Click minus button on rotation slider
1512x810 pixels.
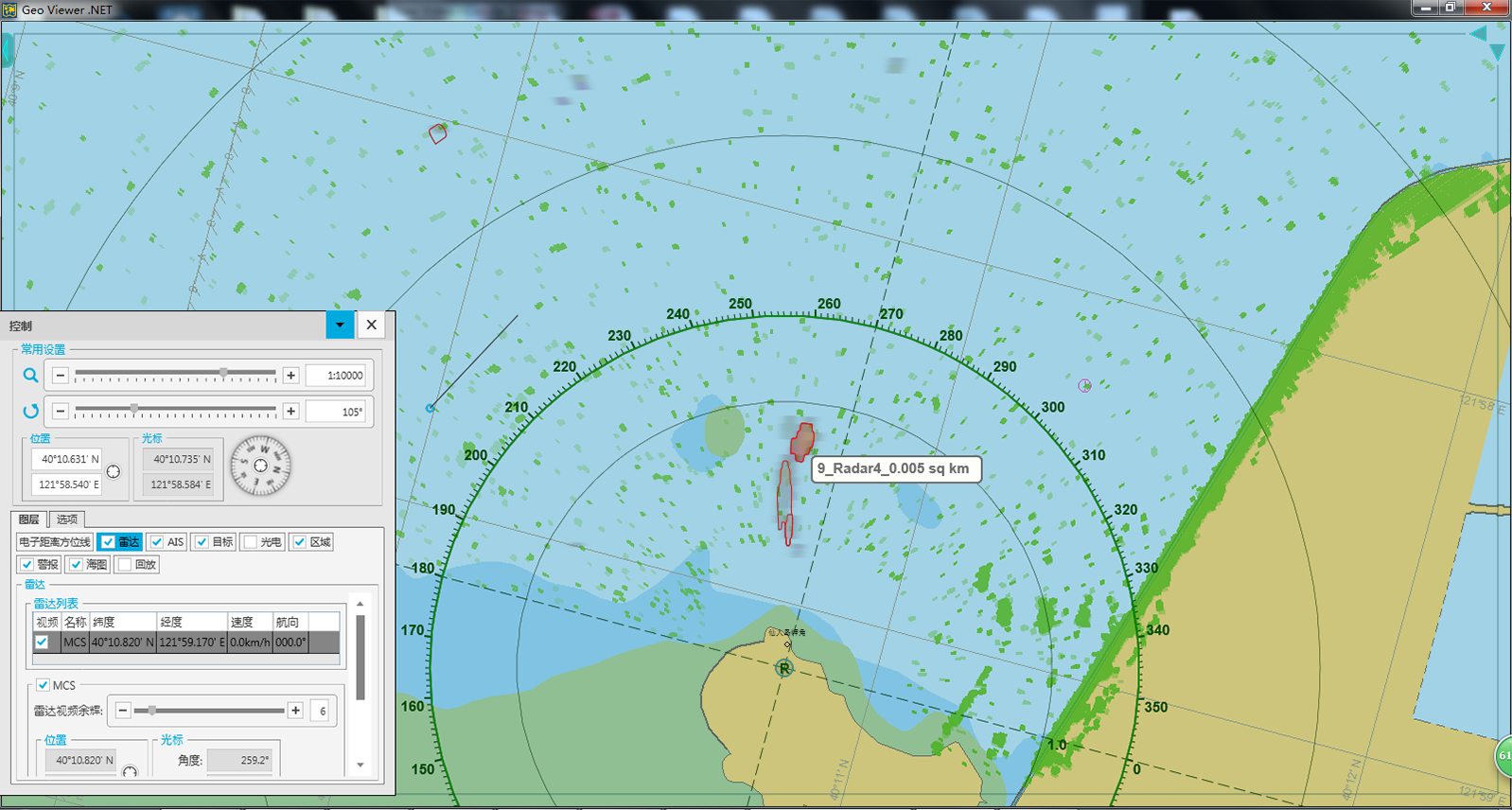tap(61, 412)
